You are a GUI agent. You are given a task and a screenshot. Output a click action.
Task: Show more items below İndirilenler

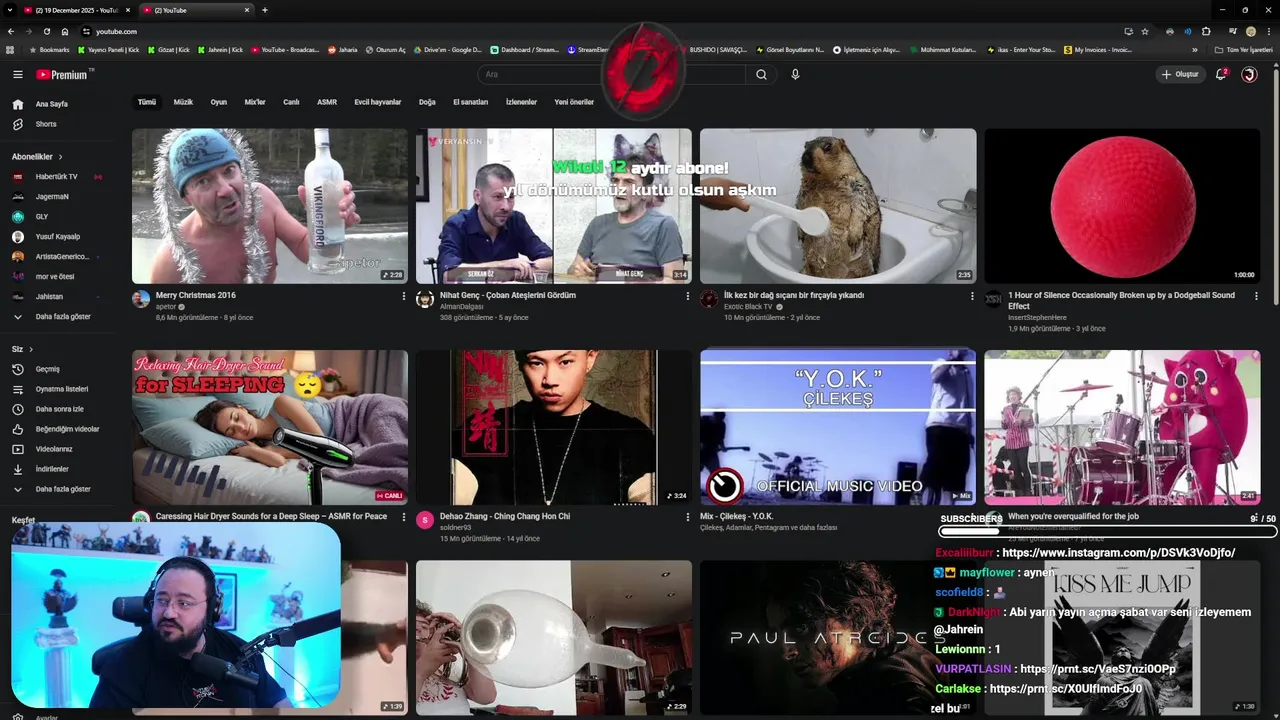[62, 489]
